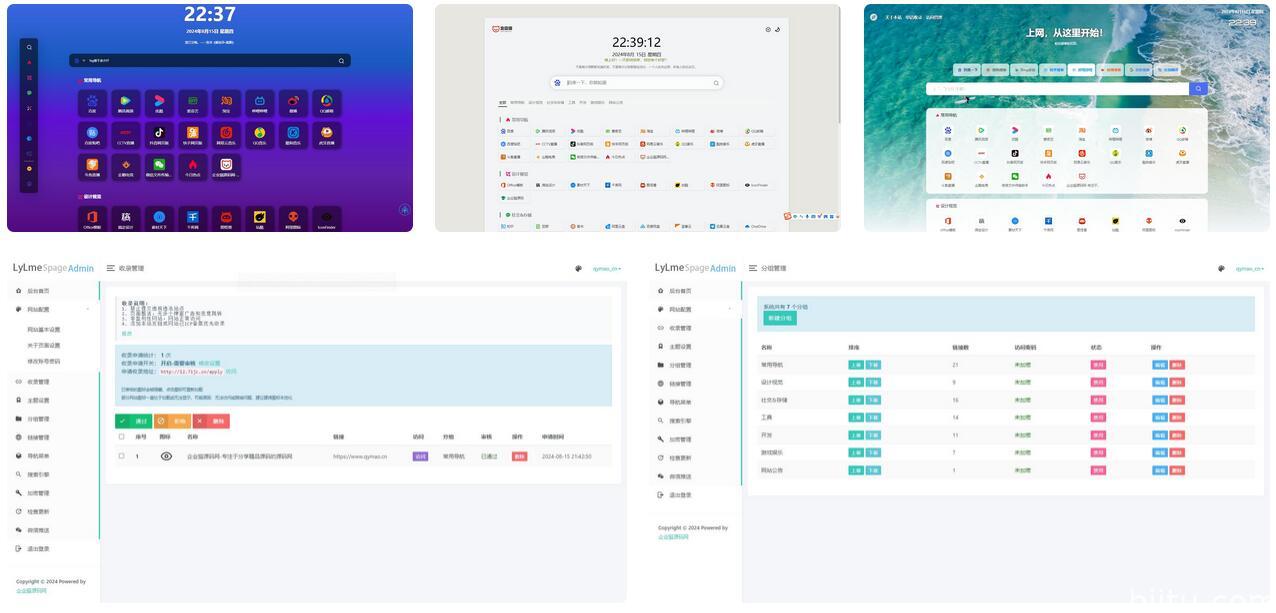Image resolution: width=1276 pixels, height=613 pixels.
Task: Open the qymao_cn user dropdown in the 收录管理 panel
Action: 606,268
